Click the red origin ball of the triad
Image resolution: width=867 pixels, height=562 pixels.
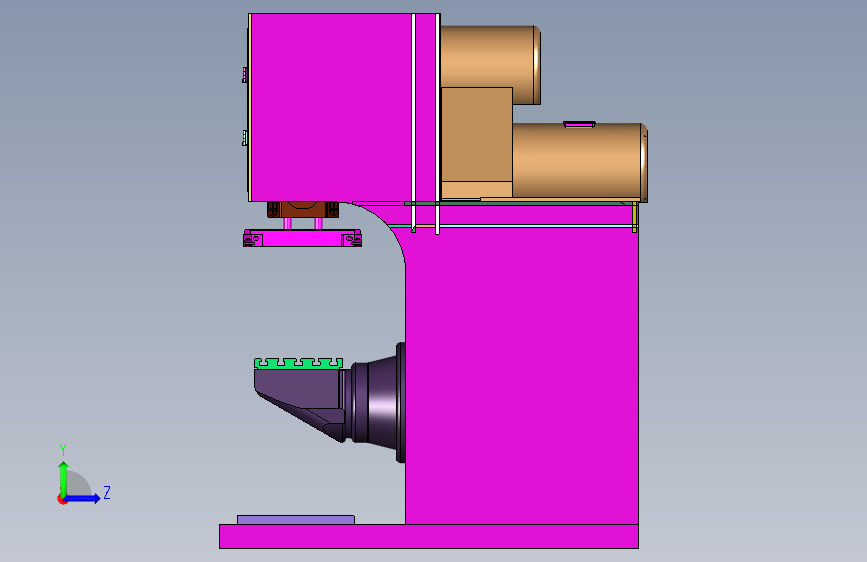tap(62, 499)
